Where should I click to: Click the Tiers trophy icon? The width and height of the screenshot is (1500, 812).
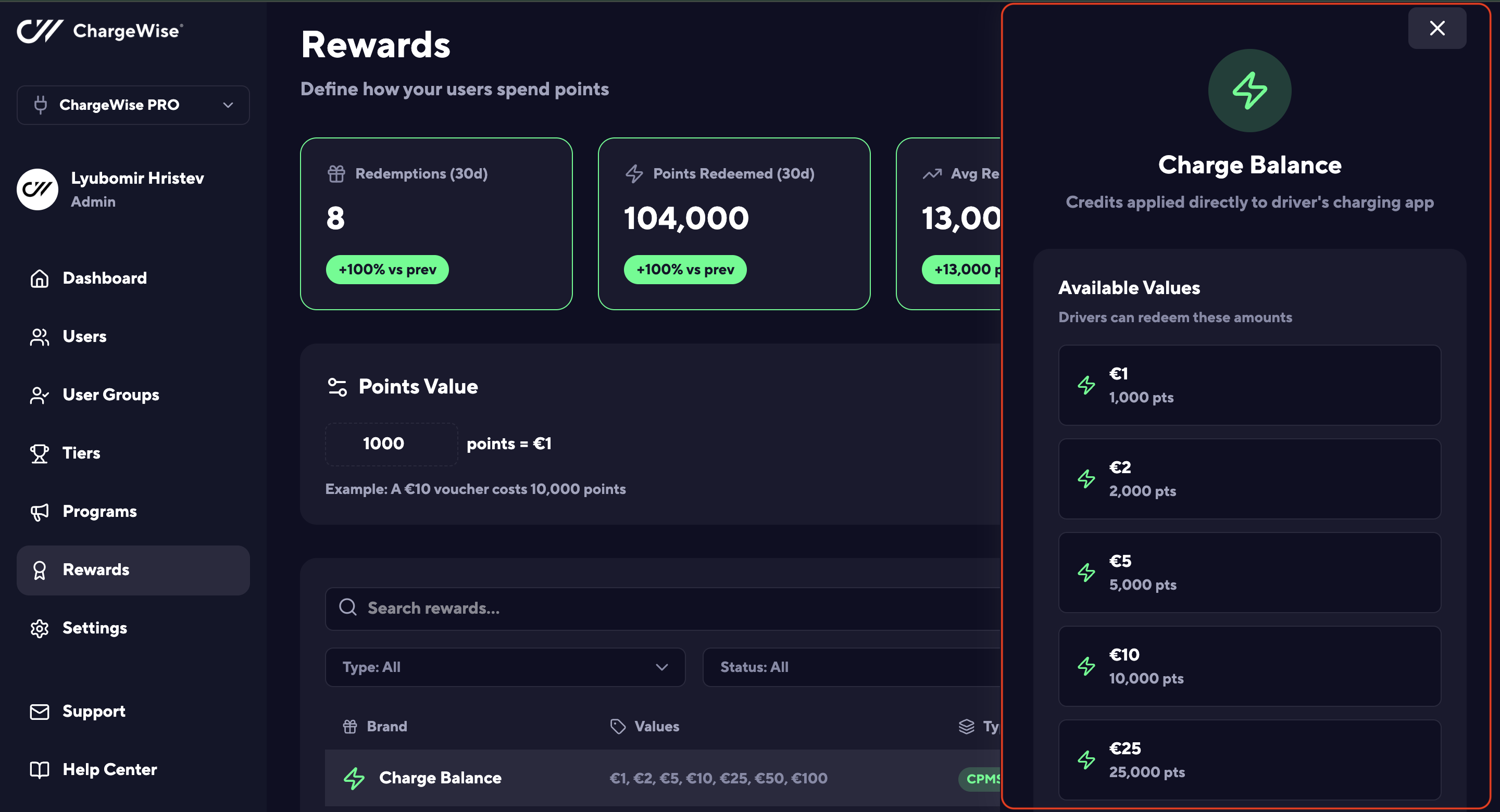point(39,453)
